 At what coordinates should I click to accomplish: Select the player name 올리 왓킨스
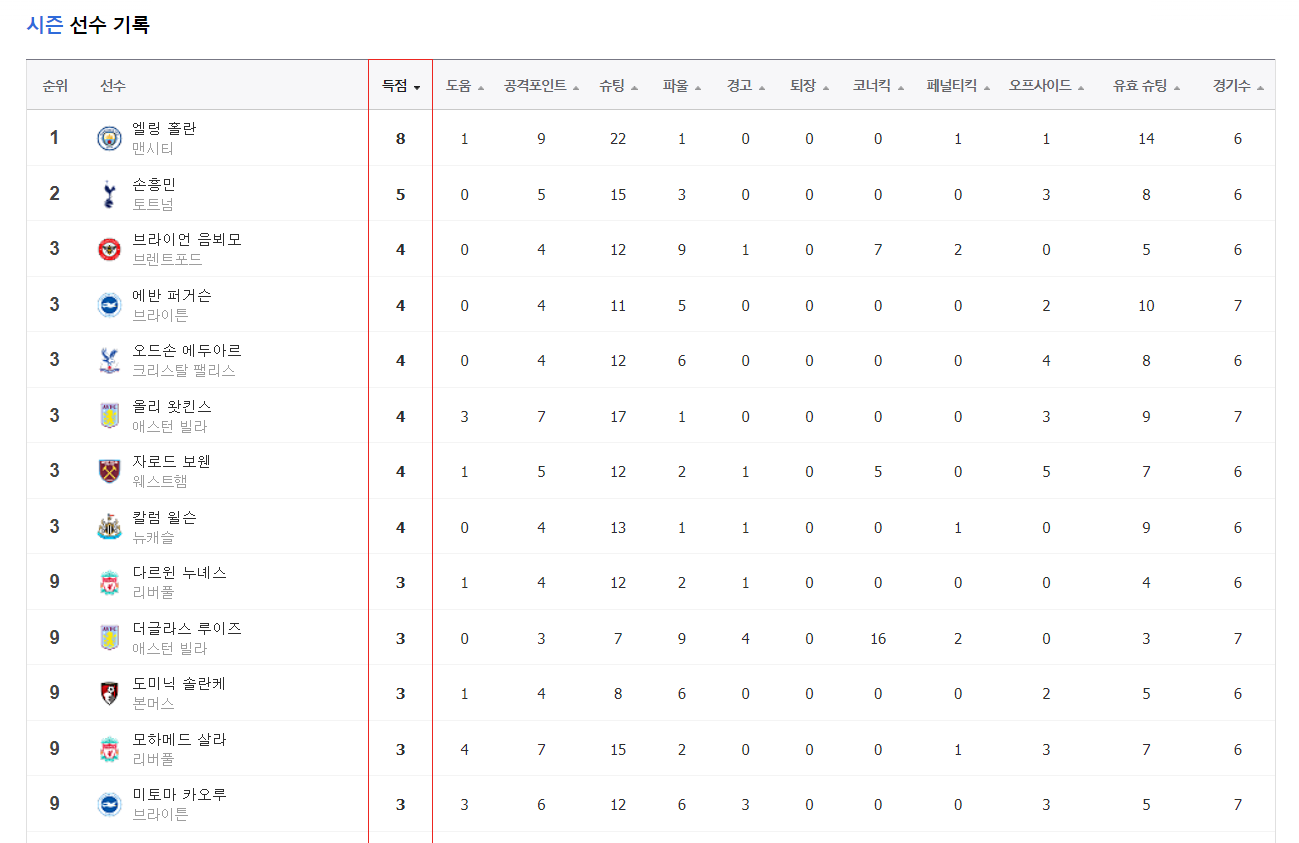point(172,406)
